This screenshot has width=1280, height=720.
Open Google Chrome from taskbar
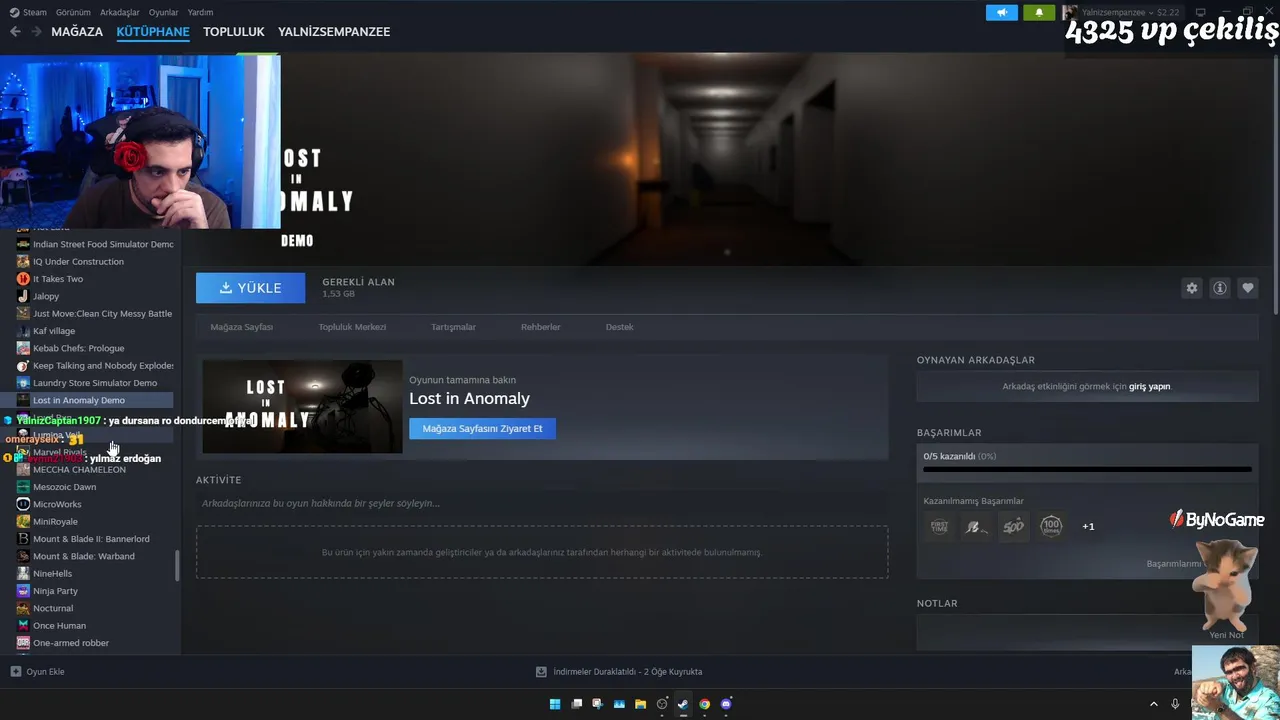704,704
